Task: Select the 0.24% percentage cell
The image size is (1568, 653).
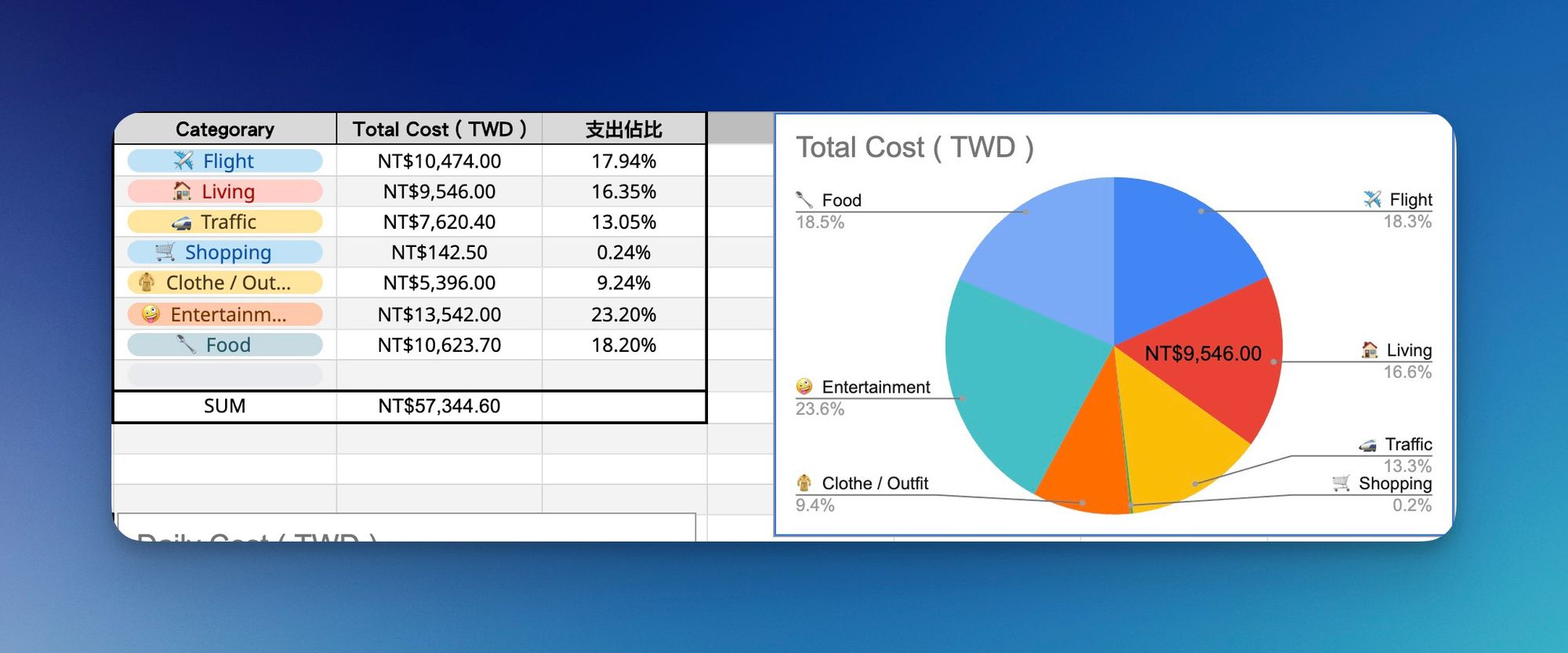Action: point(624,252)
